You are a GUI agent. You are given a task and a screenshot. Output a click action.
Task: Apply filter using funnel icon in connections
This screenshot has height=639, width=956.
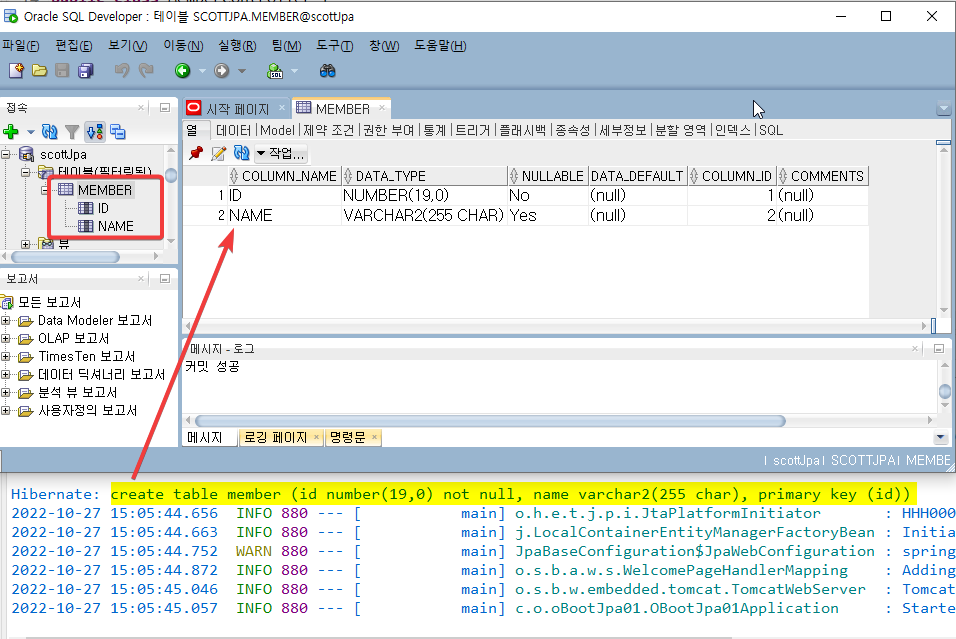click(72, 131)
